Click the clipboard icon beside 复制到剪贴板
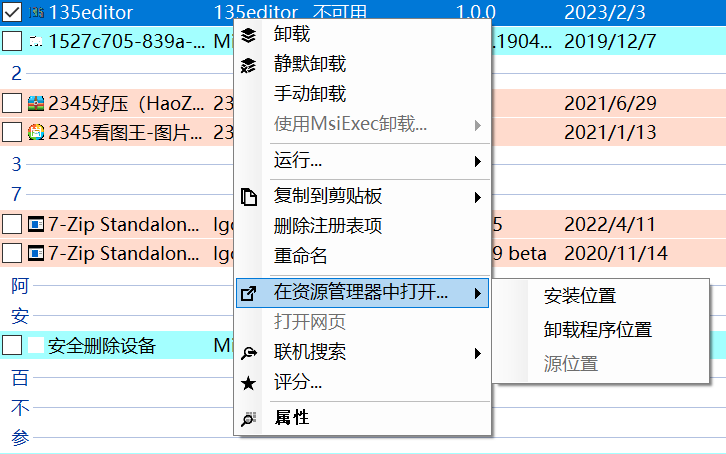The height and width of the screenshot is (454, 726). (x=249, y=197)
